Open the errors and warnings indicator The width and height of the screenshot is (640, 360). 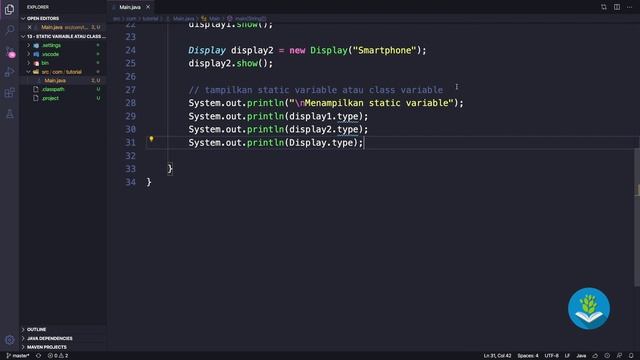pos(58,356)
